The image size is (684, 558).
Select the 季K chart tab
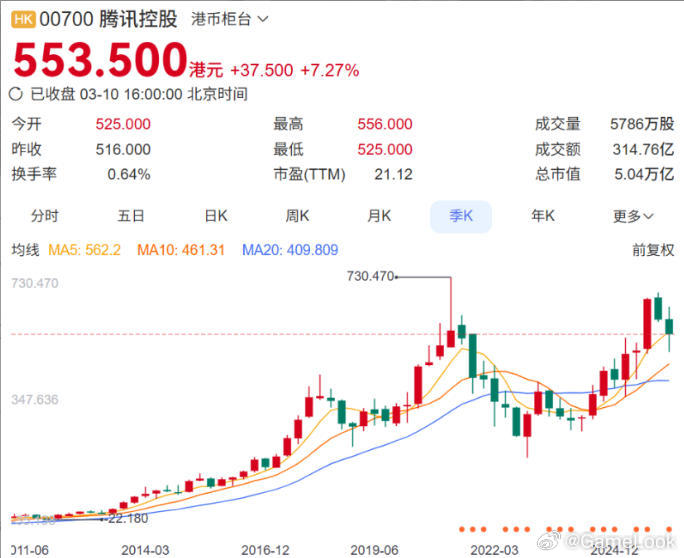click(461, 216)
